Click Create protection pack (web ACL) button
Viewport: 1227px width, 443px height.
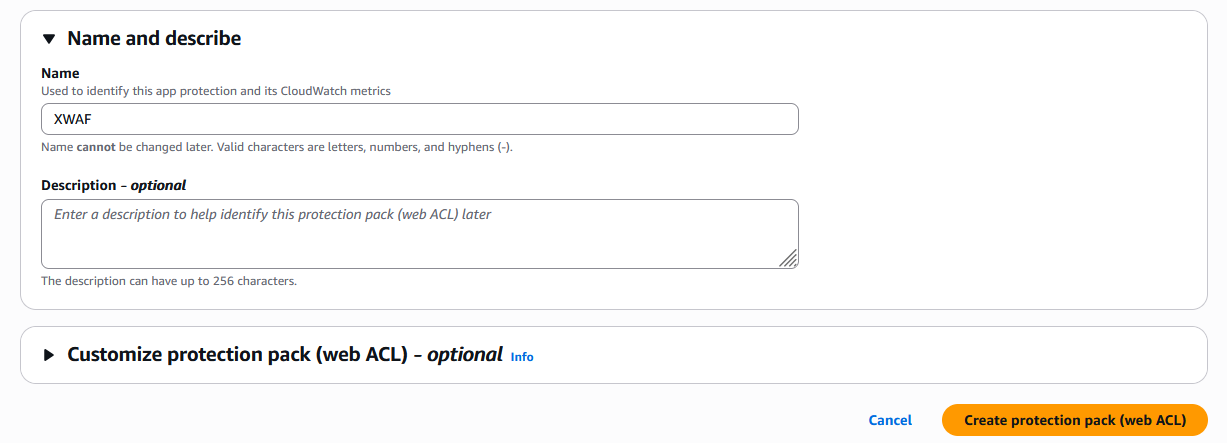1074,420
